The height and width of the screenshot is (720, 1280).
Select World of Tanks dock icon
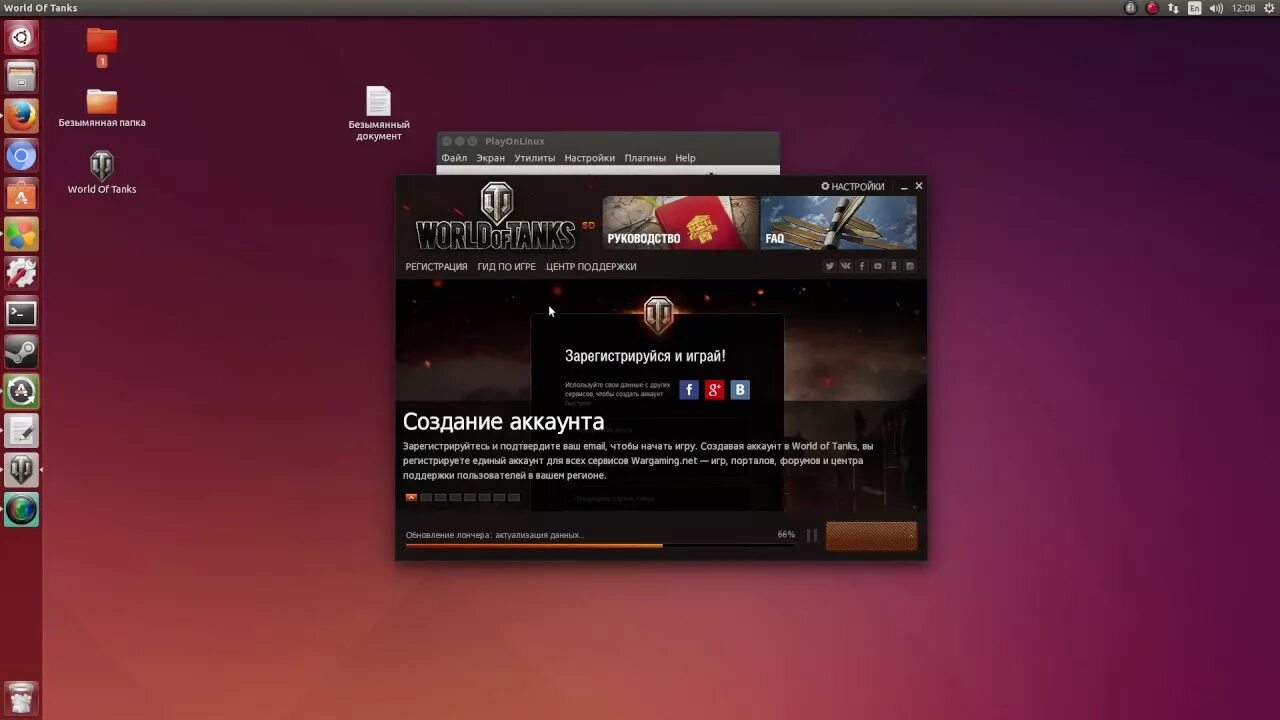[x=21, y=470]
